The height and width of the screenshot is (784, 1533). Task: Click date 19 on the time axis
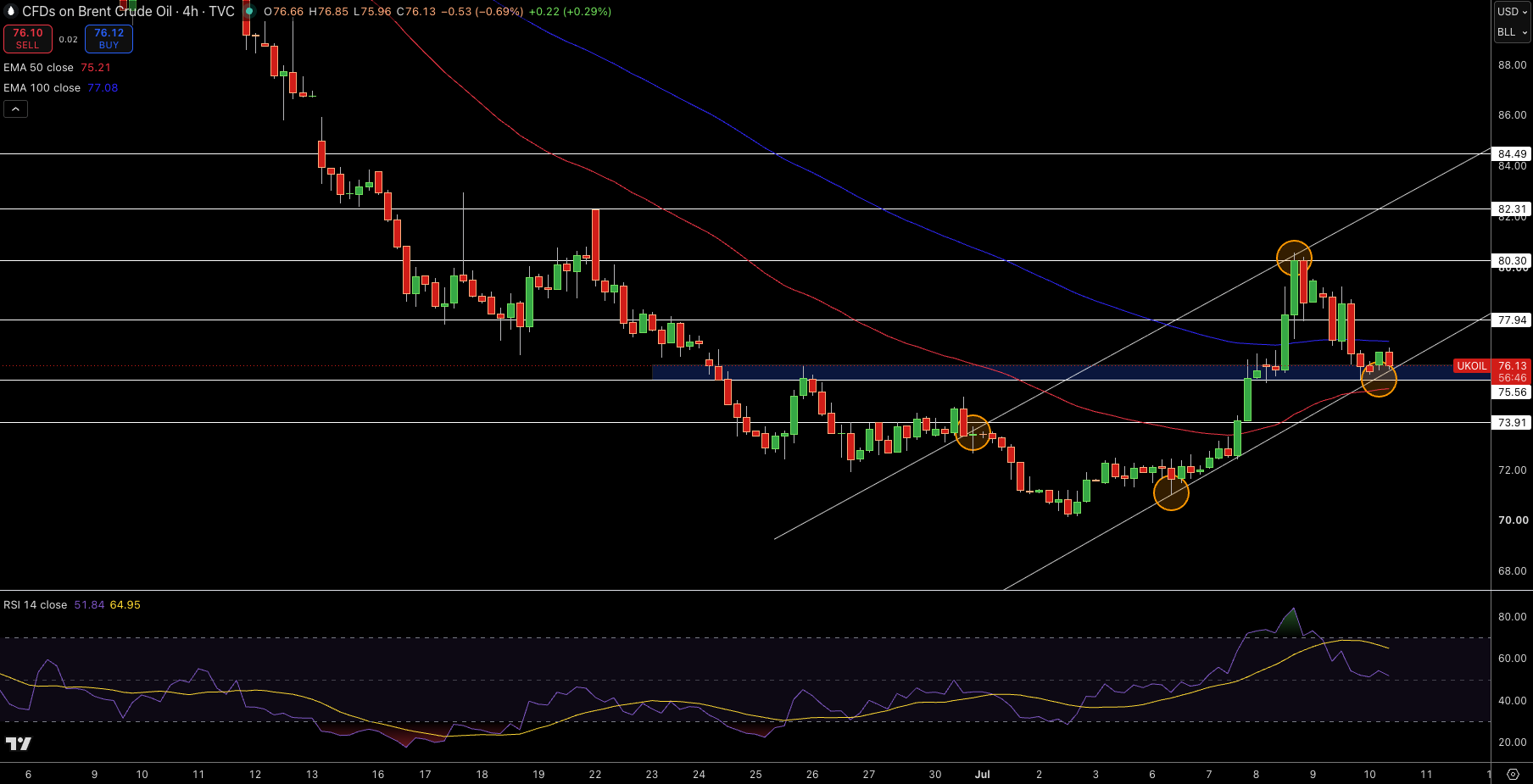538,774
